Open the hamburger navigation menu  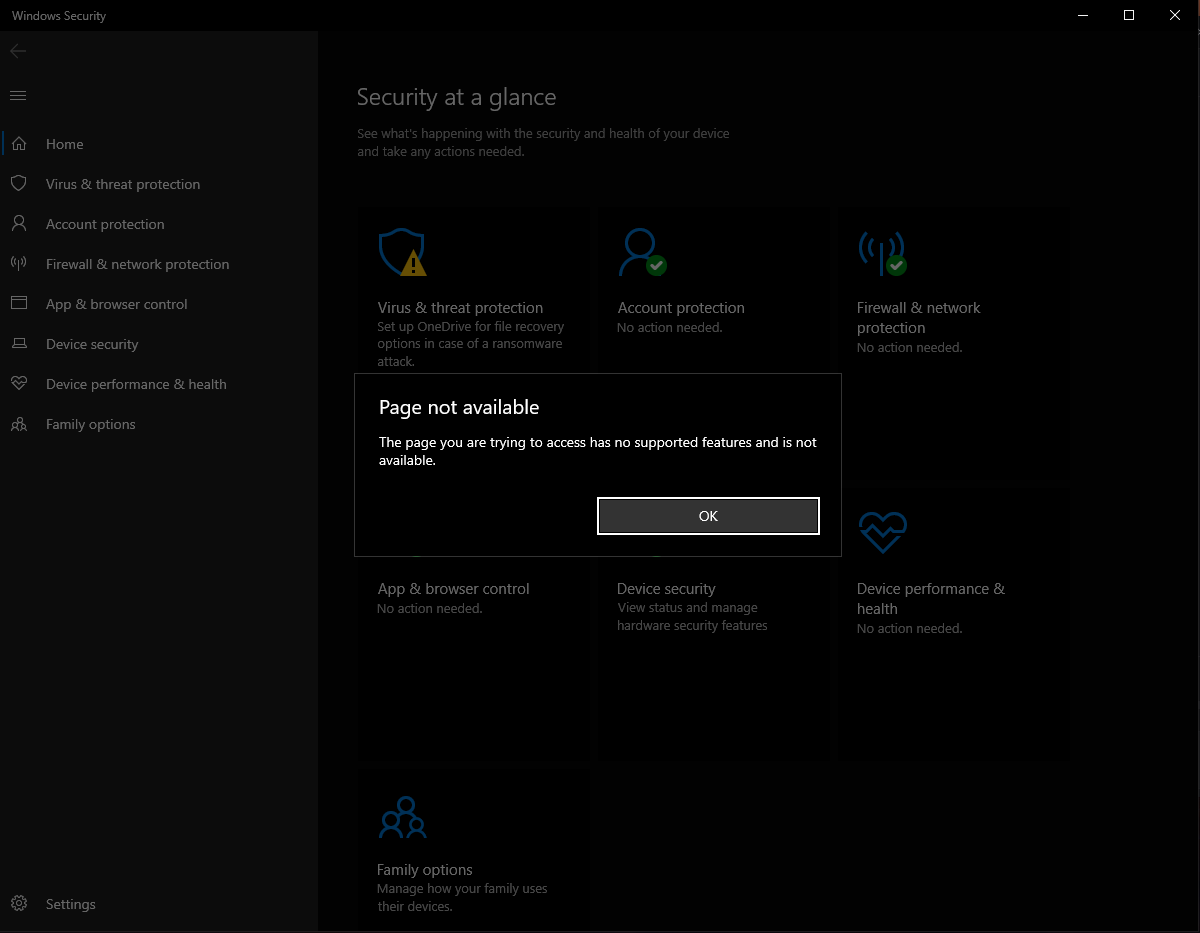(x=18, y=95)
